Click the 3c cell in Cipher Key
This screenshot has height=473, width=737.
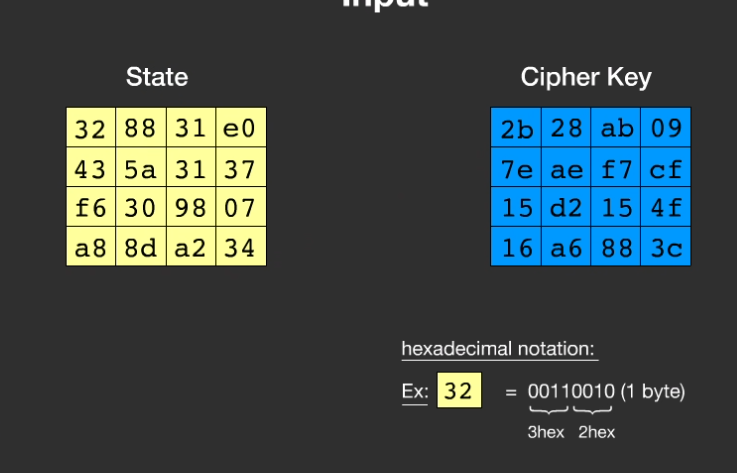click(666, 247)
